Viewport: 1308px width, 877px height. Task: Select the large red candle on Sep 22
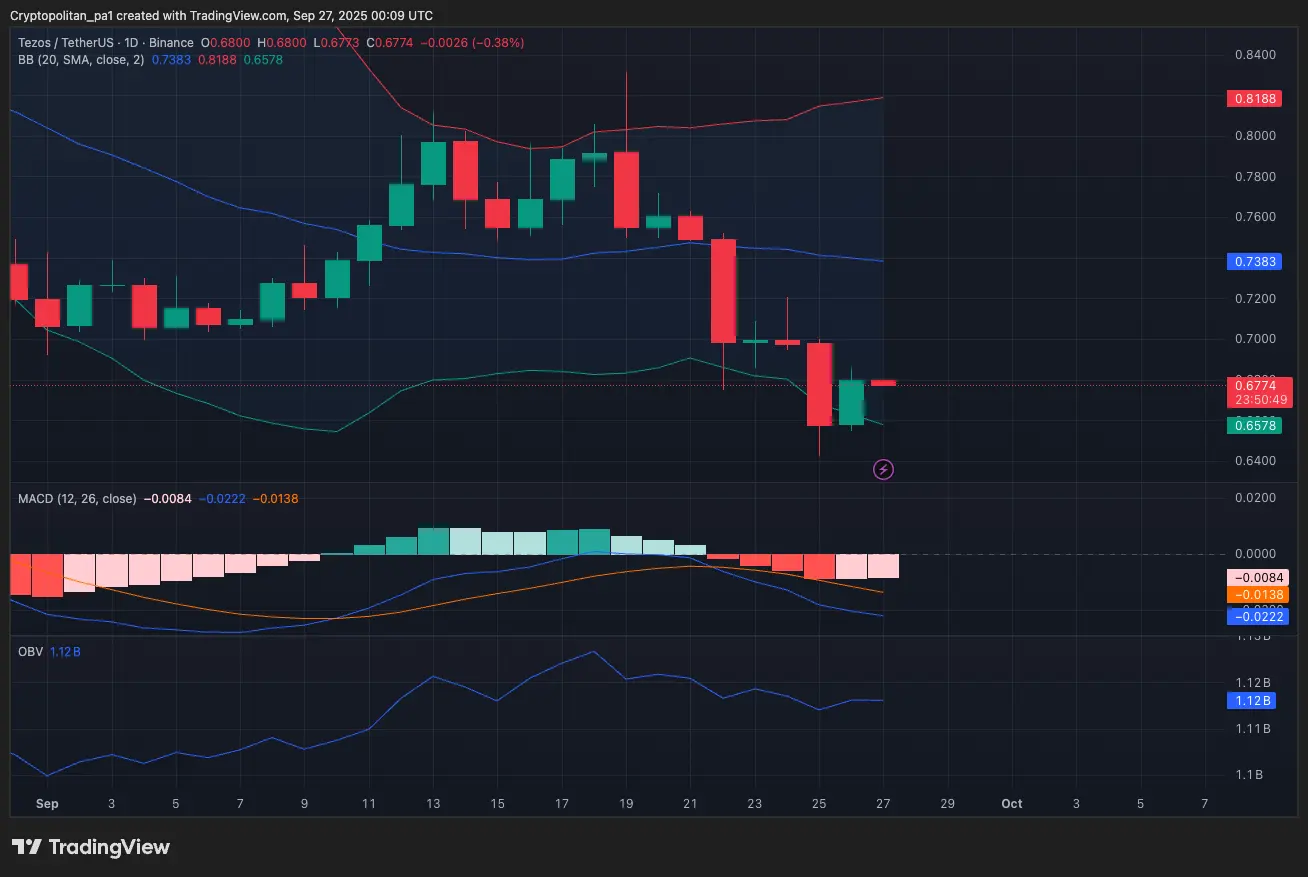click(723, 291)
